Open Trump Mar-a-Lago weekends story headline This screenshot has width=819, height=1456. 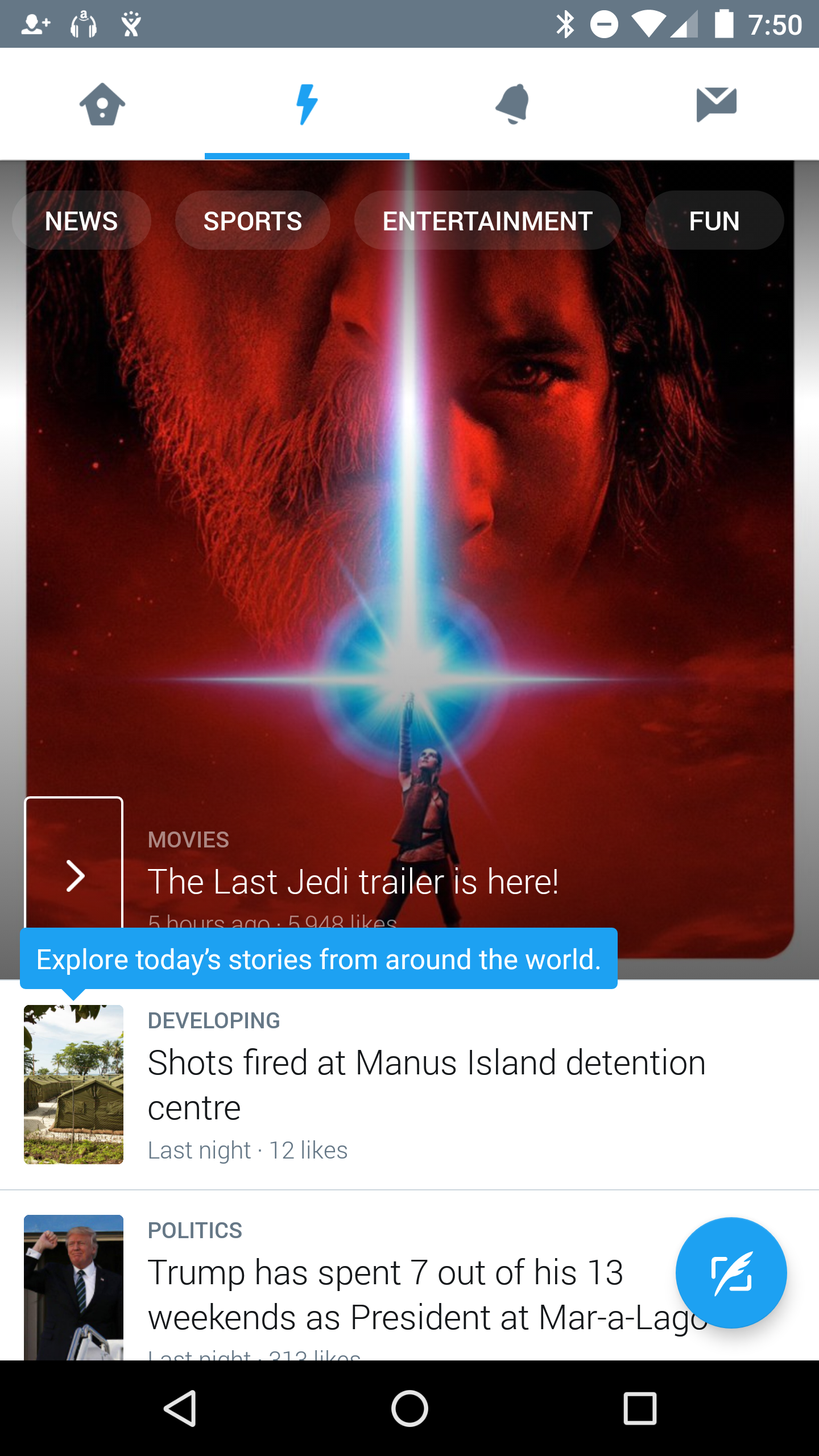click(x=428, y=1294)
